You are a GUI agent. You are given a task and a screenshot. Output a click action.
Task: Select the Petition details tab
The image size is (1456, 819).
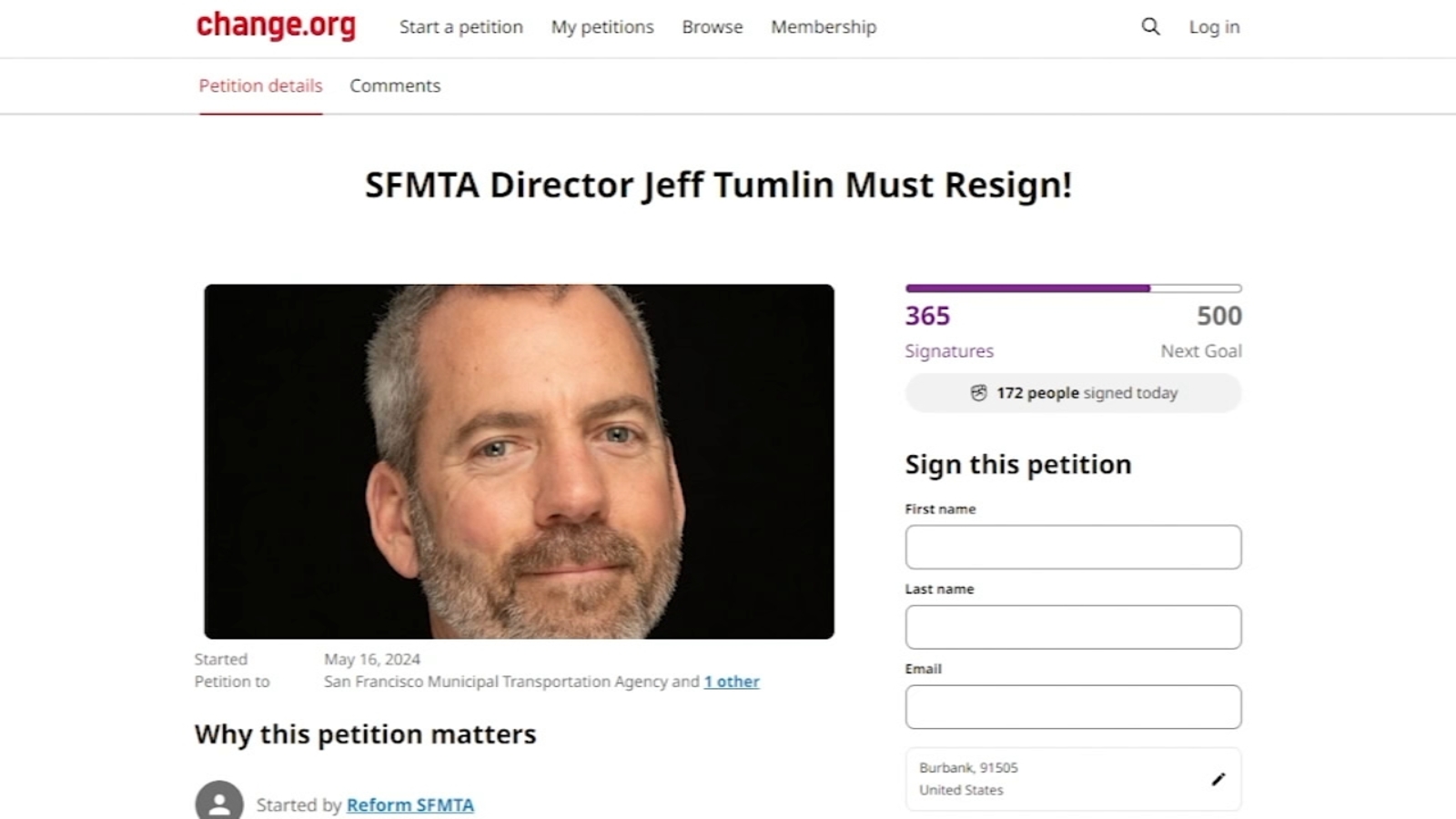(x=260, y=86)
